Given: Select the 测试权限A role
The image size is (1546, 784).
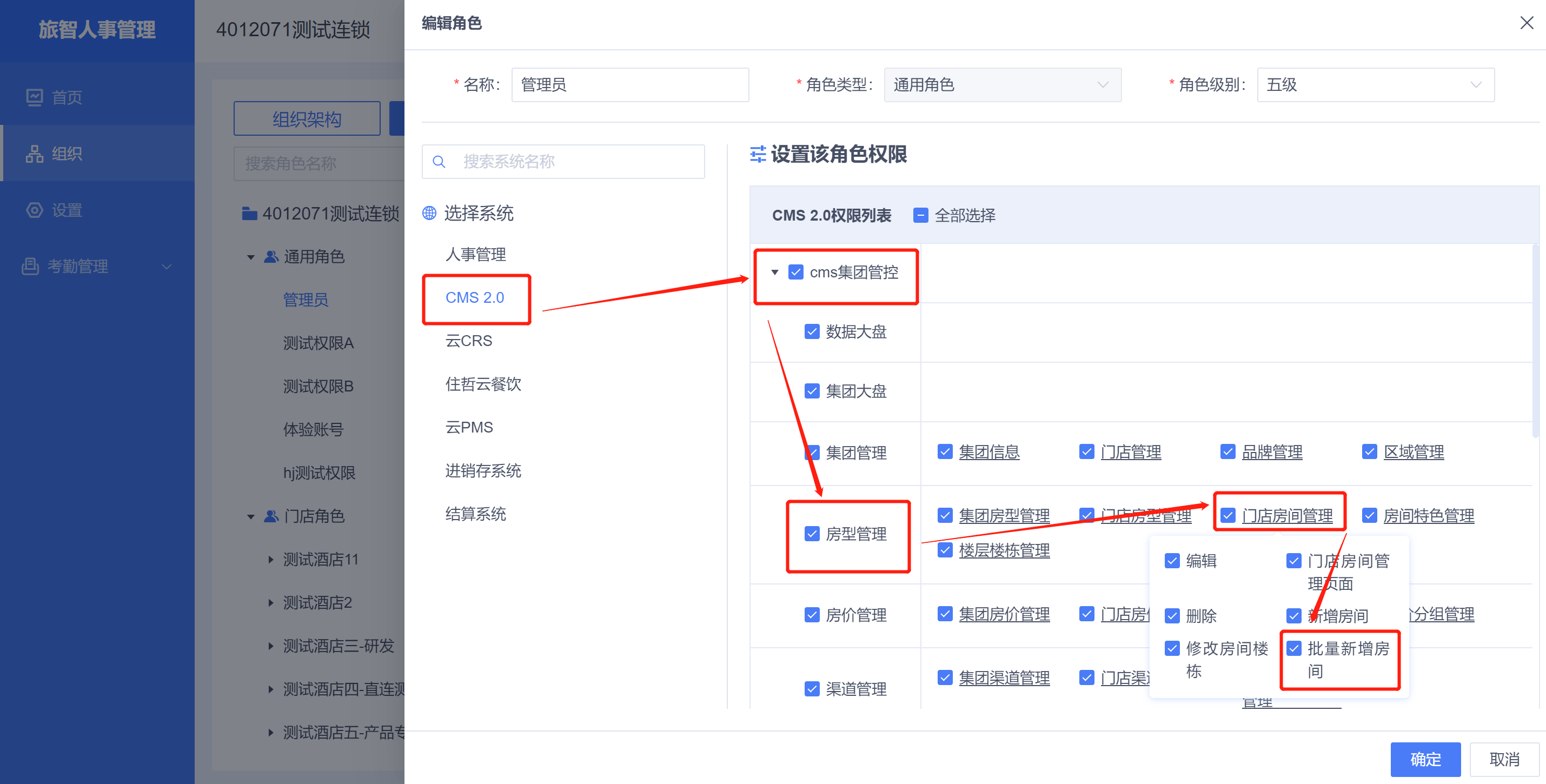Looking at the screenshot, I should [x=318, y=343].
